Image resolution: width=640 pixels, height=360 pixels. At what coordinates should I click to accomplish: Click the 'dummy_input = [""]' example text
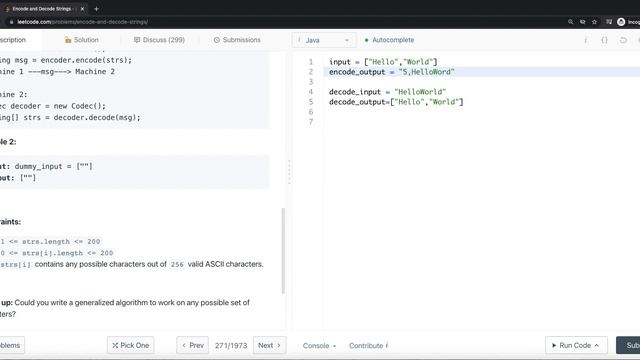pos(53,167)
